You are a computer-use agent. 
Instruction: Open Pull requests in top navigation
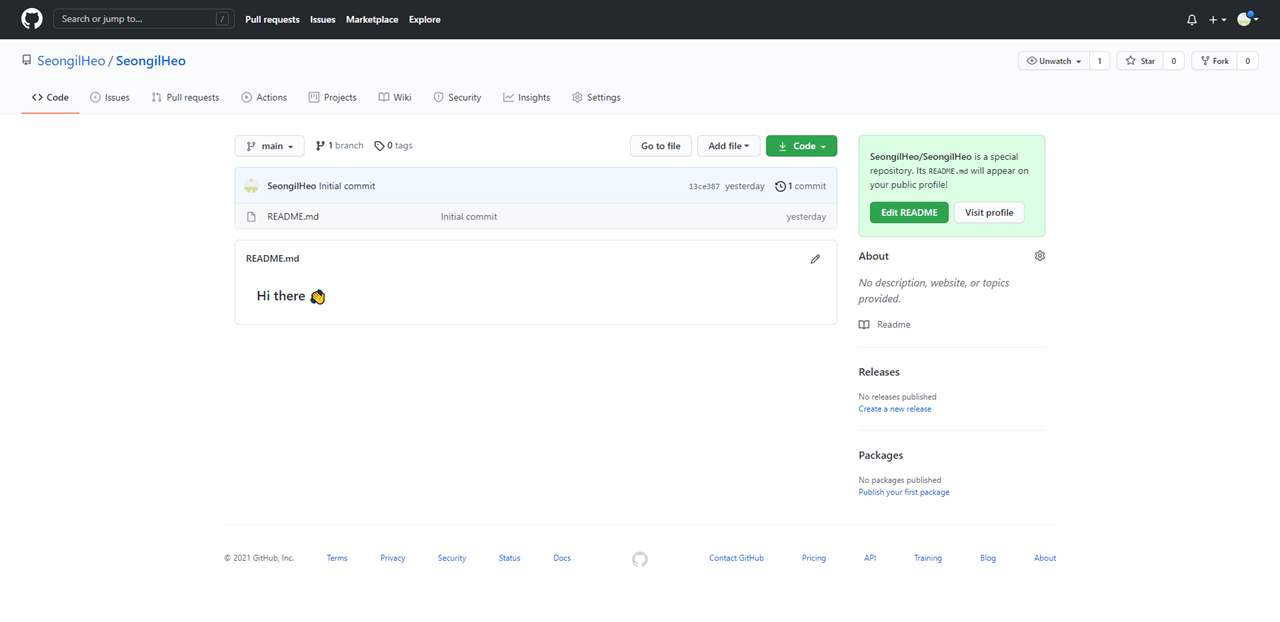[272, 19]
